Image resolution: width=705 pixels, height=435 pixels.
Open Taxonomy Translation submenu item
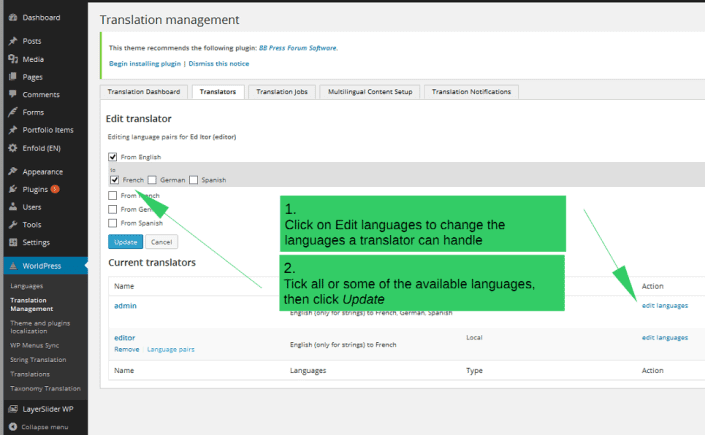pyautogui.click(x=45, y=389)
